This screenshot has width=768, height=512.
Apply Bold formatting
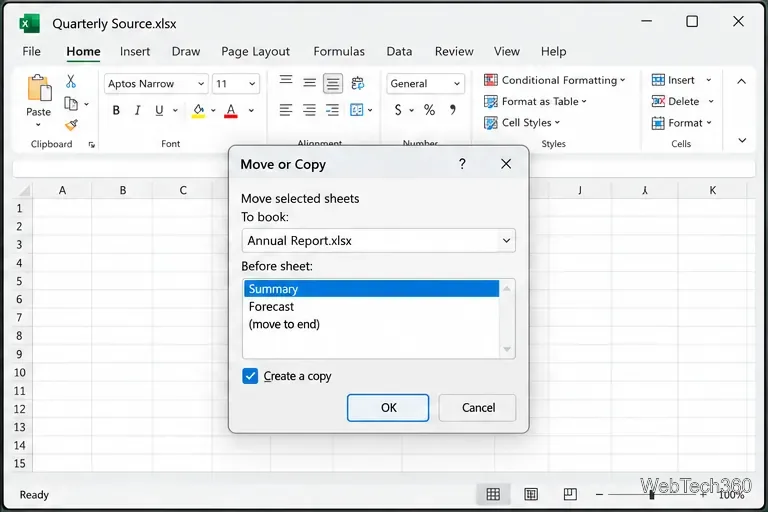pyautogui.click(x=116, y=110)
